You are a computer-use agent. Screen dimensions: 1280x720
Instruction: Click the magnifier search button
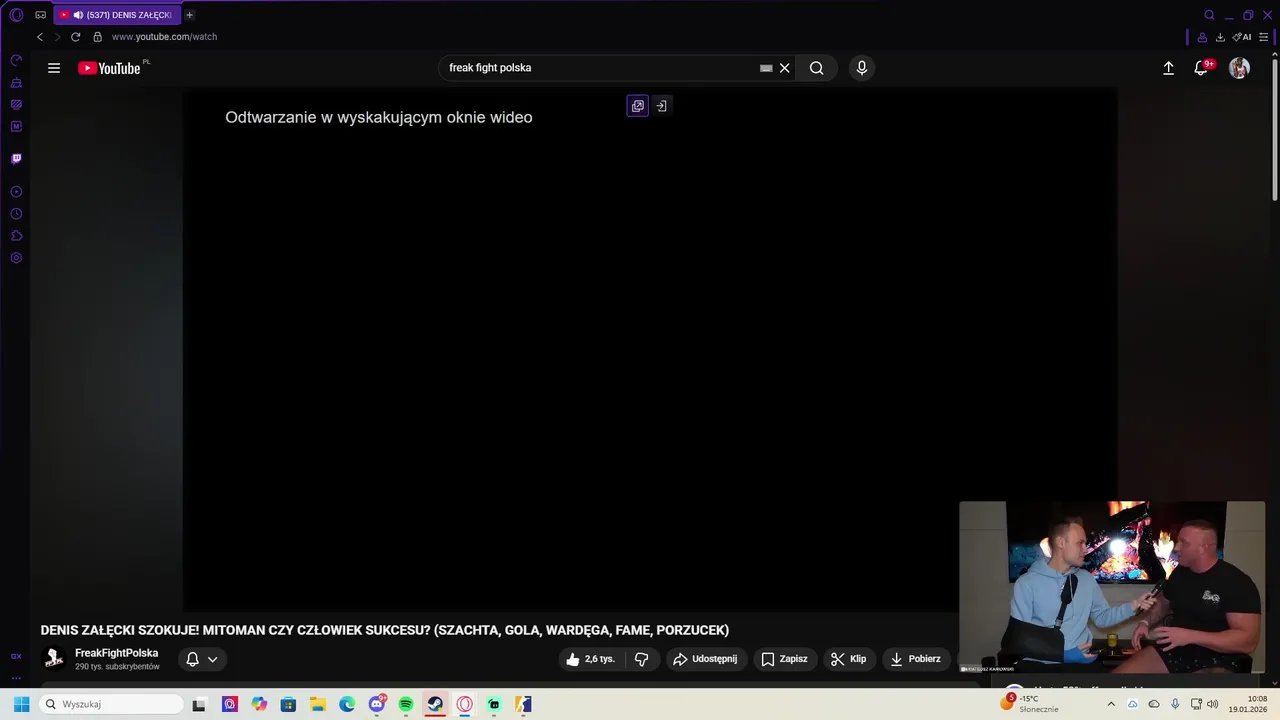coord(817,68)
